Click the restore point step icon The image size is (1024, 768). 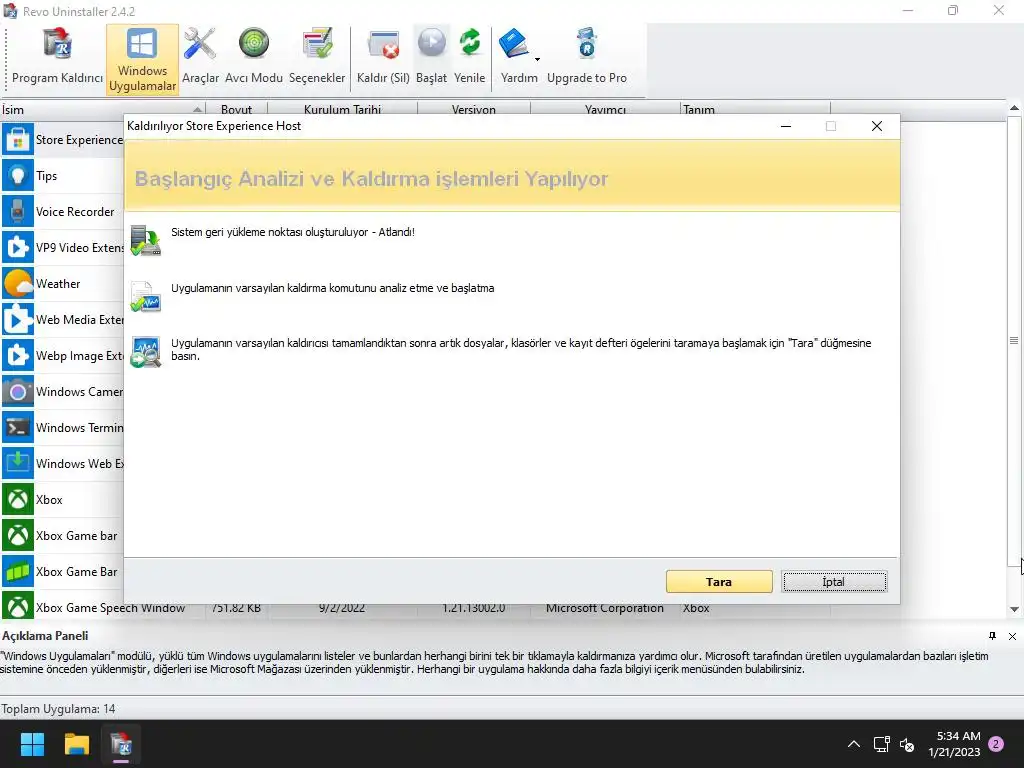click(x=145, y=240)
